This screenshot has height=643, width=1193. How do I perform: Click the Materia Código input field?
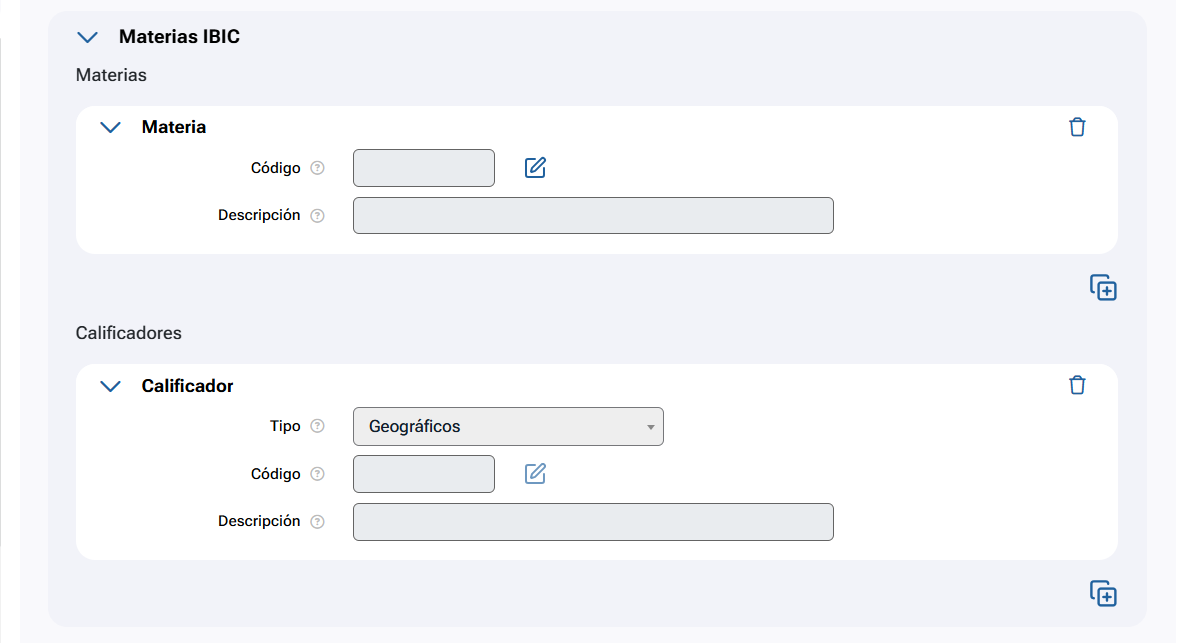(424, 168)
